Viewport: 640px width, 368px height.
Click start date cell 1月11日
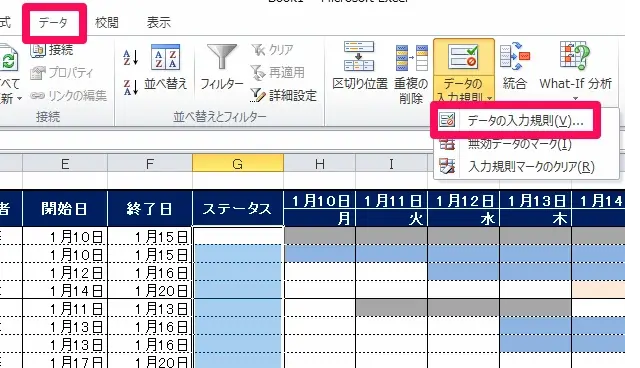(65, 308)
